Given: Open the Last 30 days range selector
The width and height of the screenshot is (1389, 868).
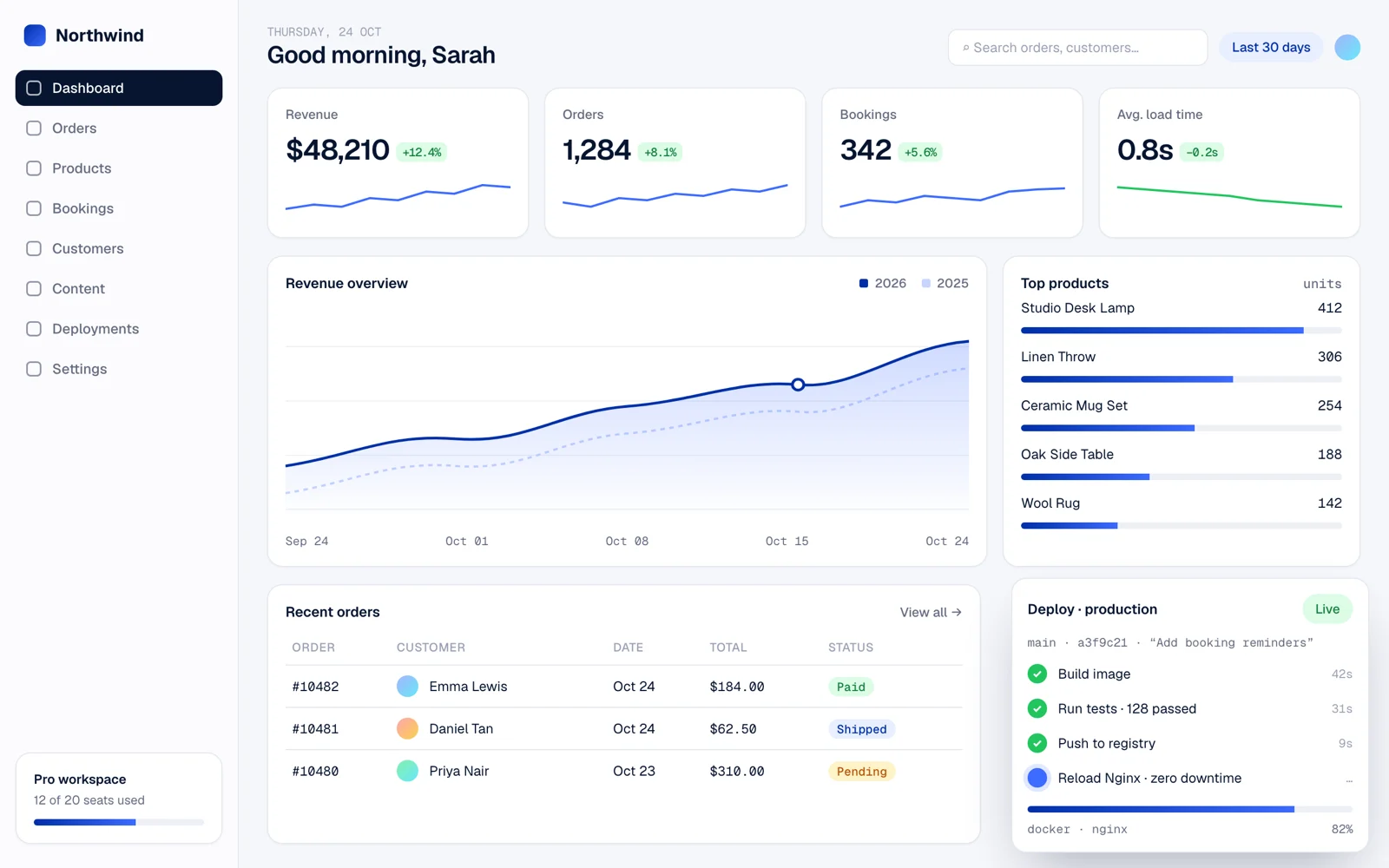Looking at the screenshot, I should tap(1271, 47).
